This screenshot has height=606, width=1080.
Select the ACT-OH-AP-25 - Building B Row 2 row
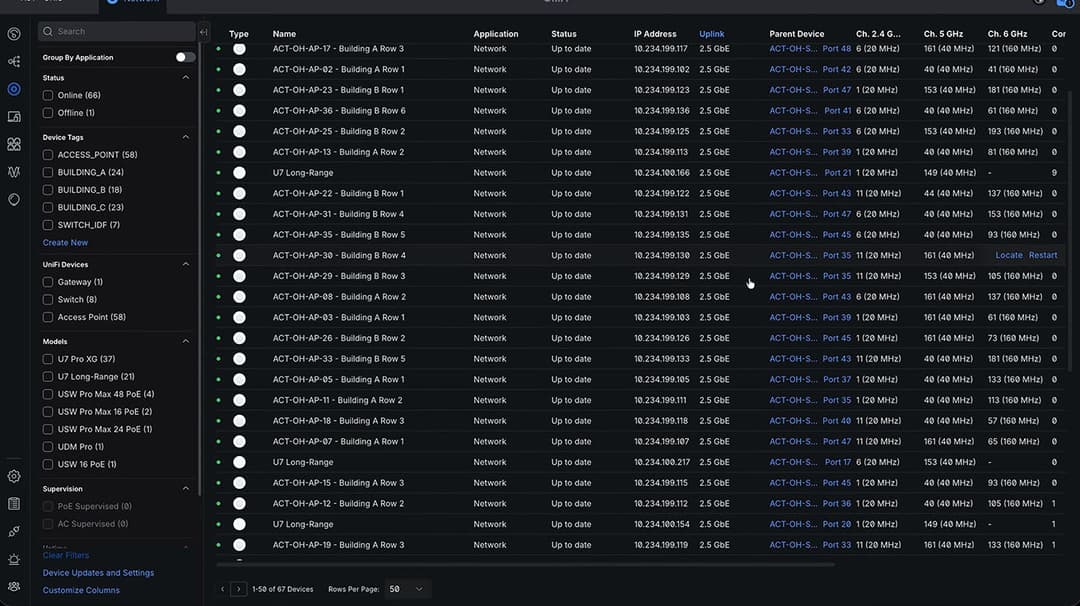[641, 132]
